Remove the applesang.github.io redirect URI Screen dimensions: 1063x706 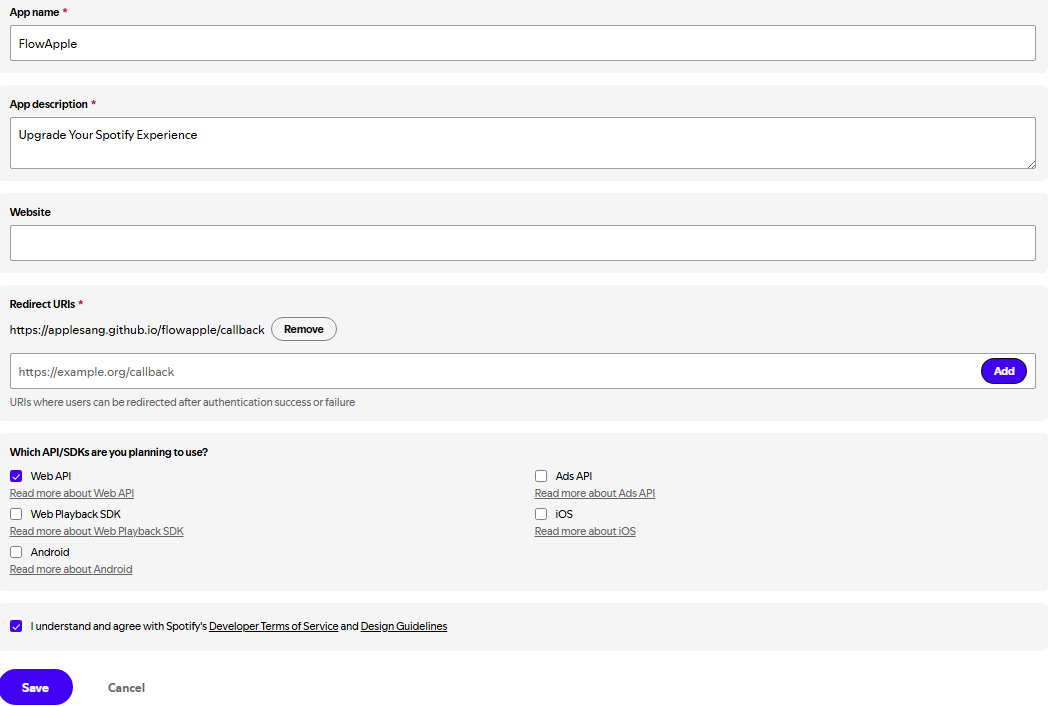[x=304, y=329]
